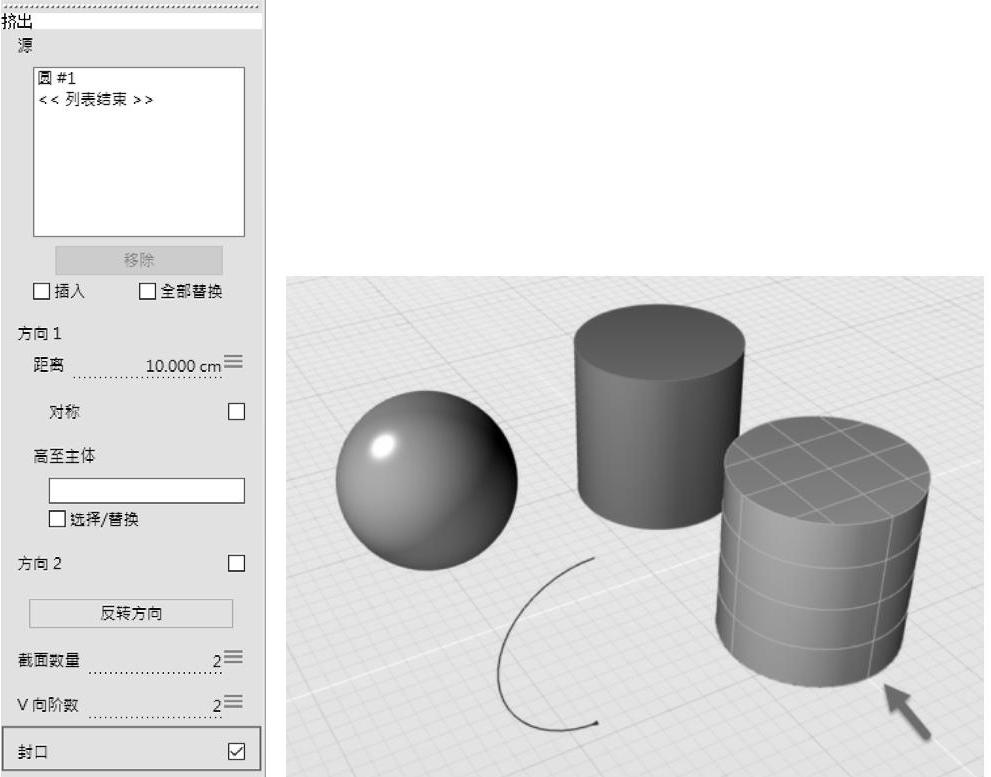Open the V 向阶数 options menu icon
The width and height of the screenshot is (991, 777).
point(233,701)
